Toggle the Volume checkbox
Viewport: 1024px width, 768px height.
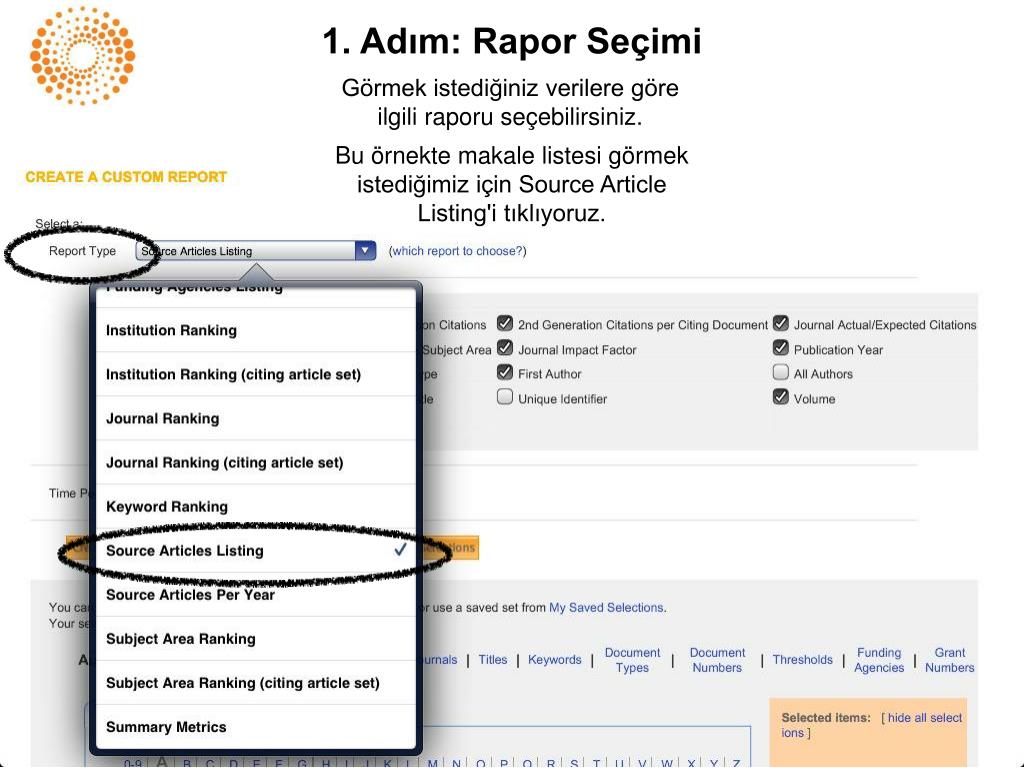click(x=780, y=397)
